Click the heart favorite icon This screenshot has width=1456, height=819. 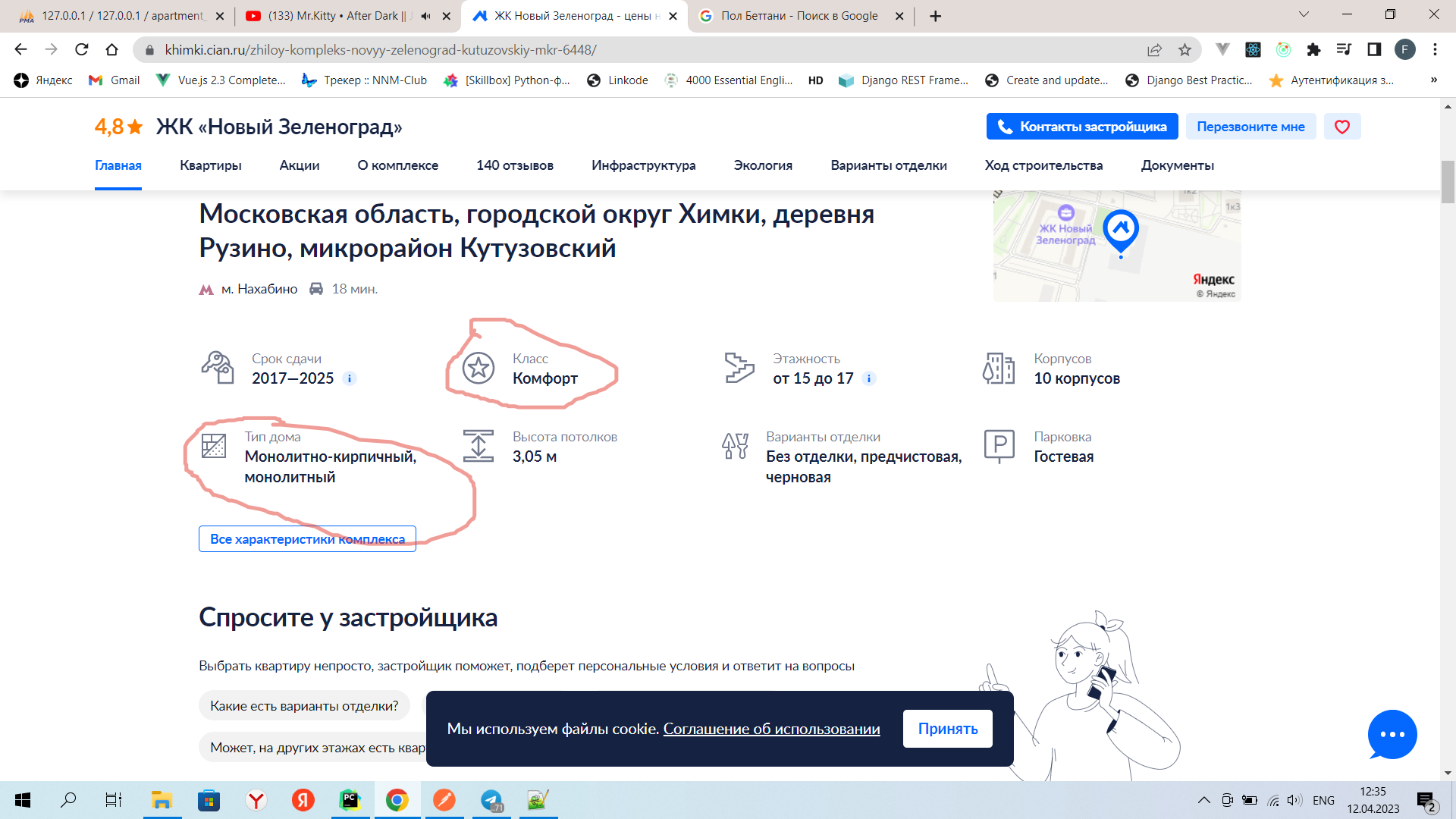point(1341,127)
